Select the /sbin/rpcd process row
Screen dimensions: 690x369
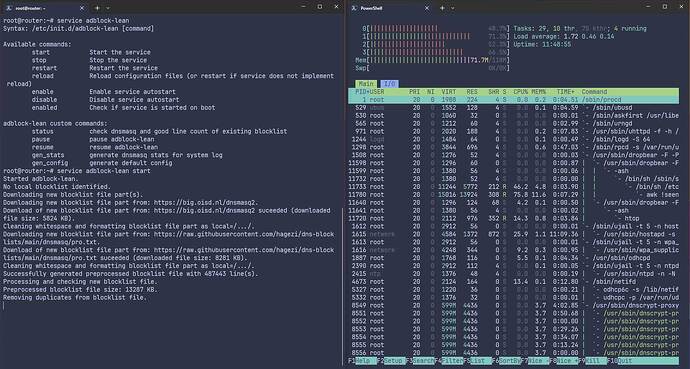pos(514,147)
